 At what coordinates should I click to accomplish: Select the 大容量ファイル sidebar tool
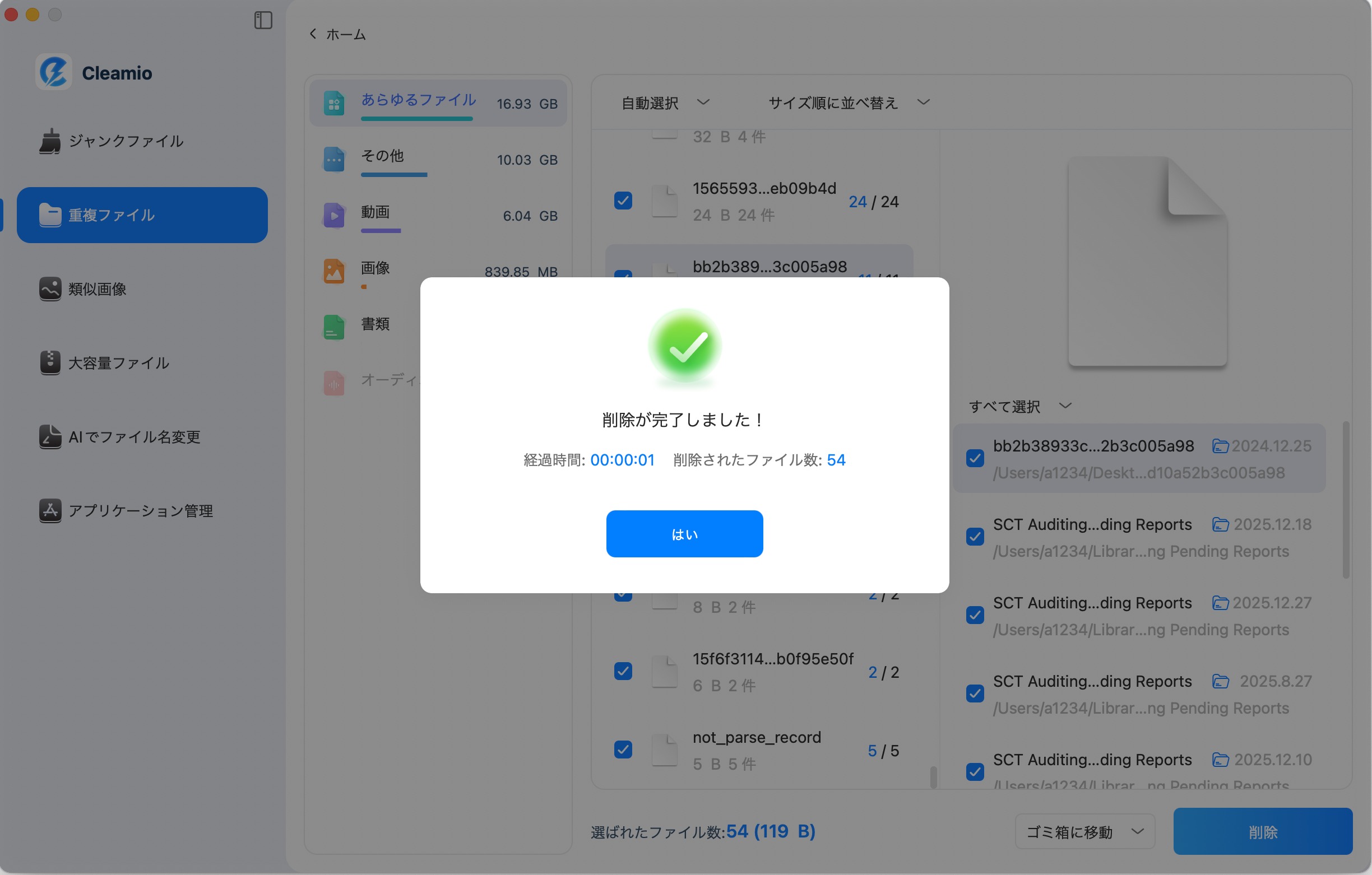pos(118,363)
